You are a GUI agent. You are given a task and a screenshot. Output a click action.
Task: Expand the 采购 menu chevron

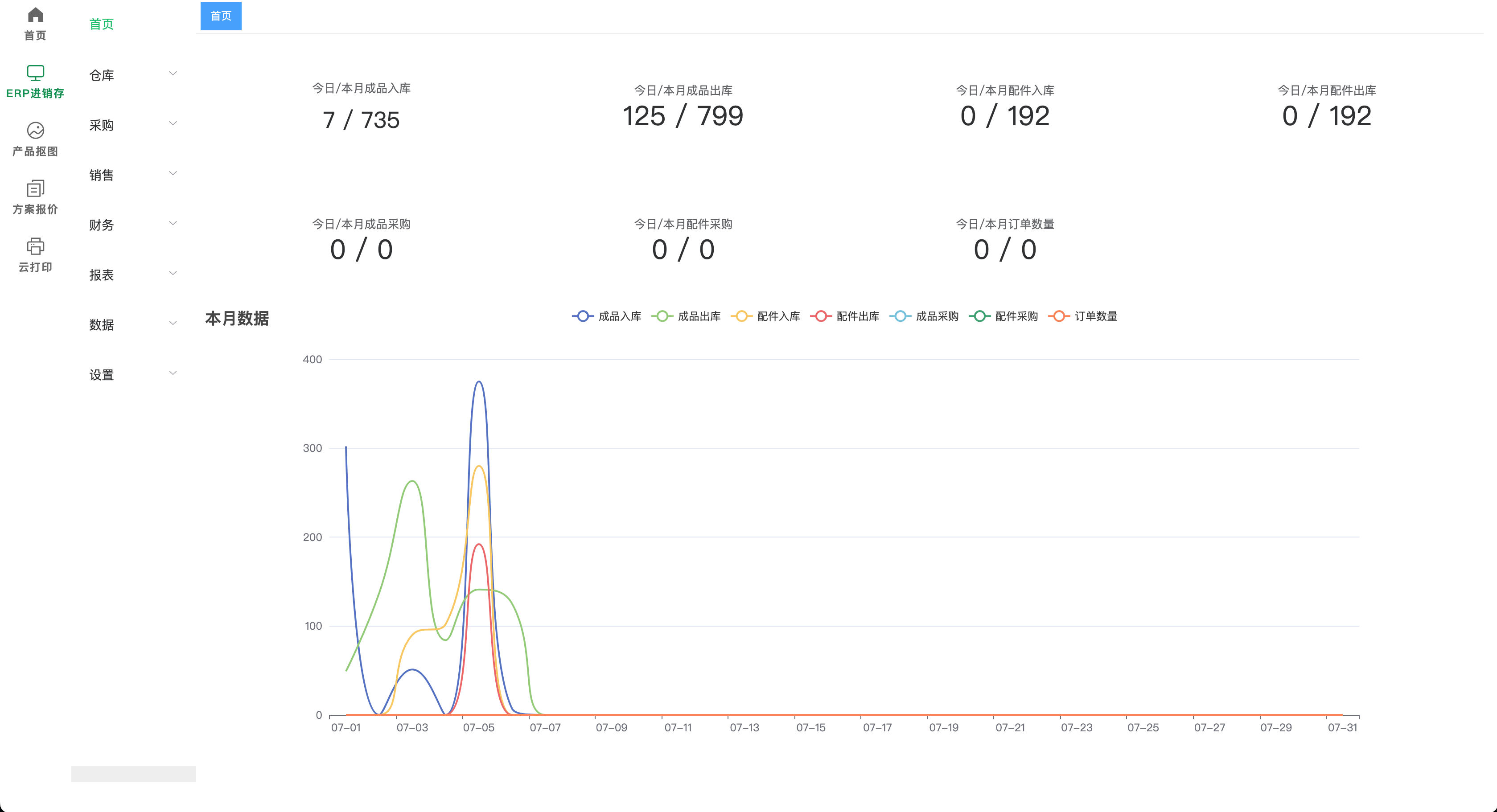coord(173,124)
